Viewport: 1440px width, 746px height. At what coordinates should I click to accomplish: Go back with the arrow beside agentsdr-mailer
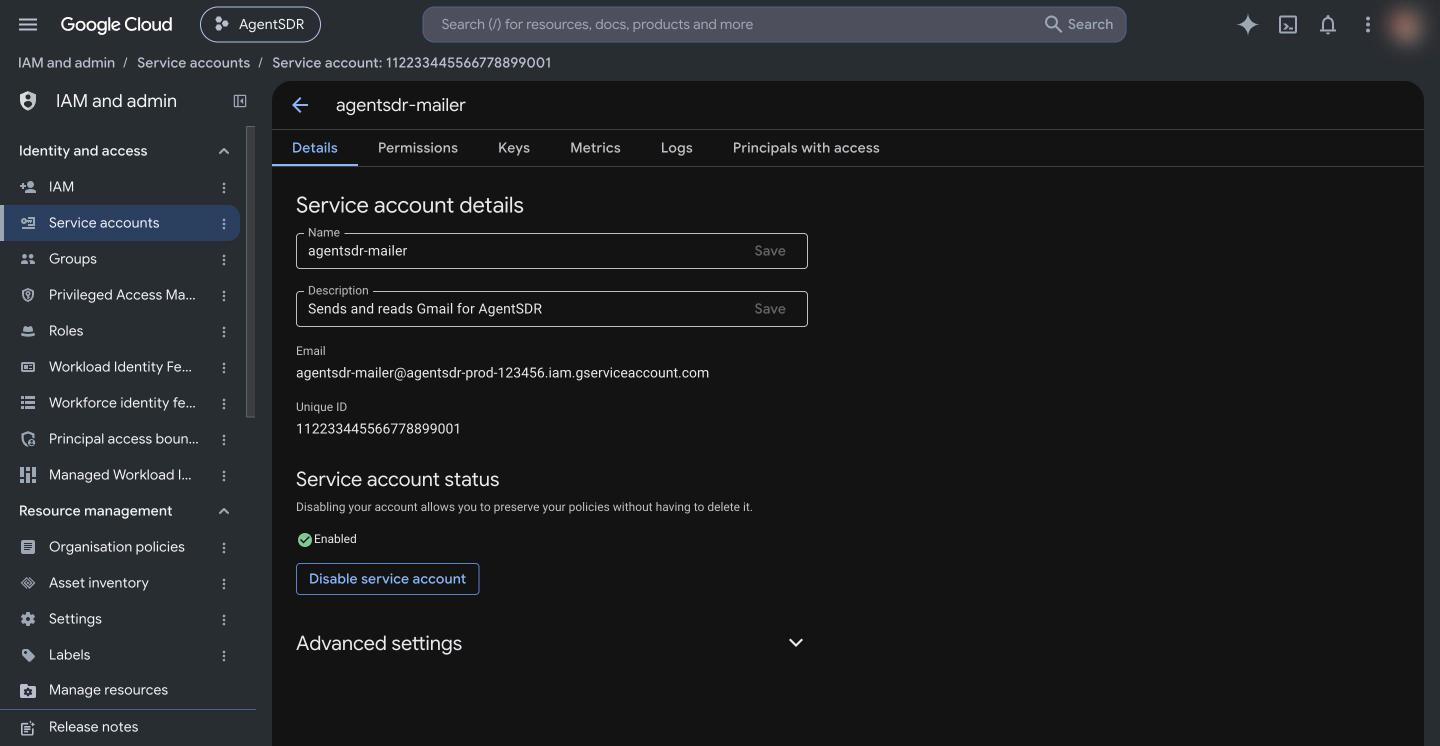click(300, 105)
